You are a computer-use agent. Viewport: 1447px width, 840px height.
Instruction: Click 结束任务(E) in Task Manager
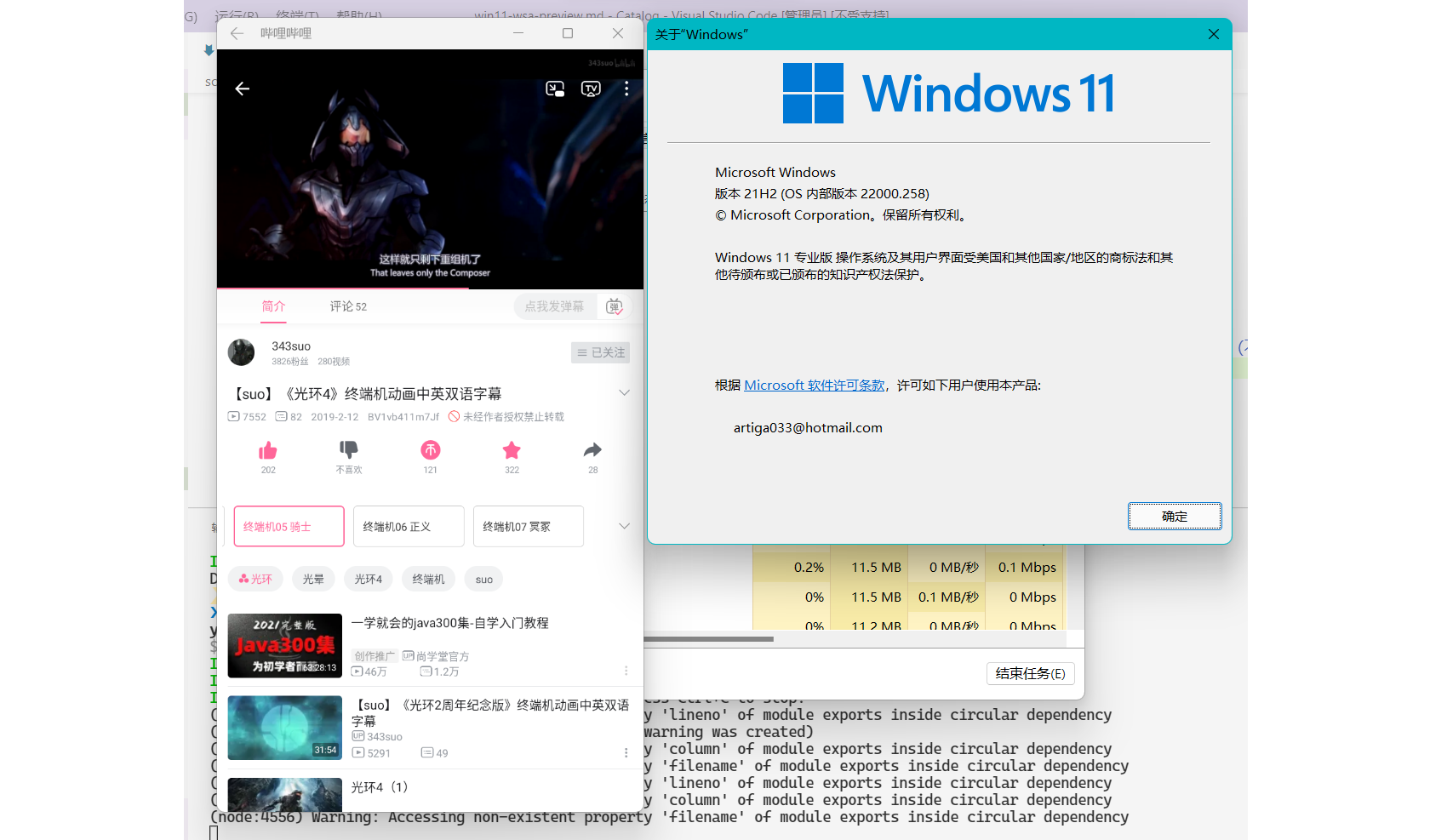pos(1031,673)
